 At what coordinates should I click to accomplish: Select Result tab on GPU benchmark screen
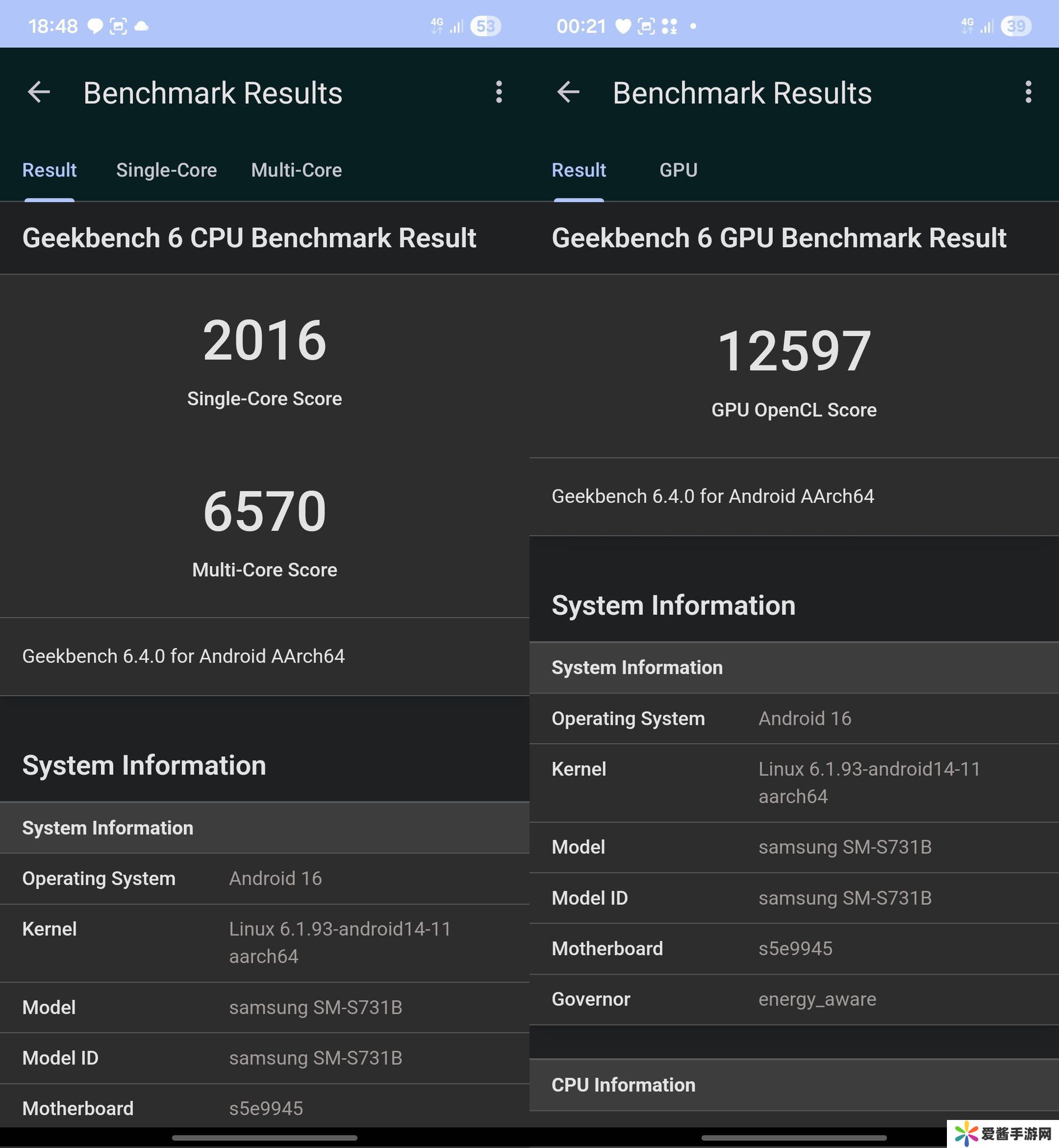[x=578, y=170]
